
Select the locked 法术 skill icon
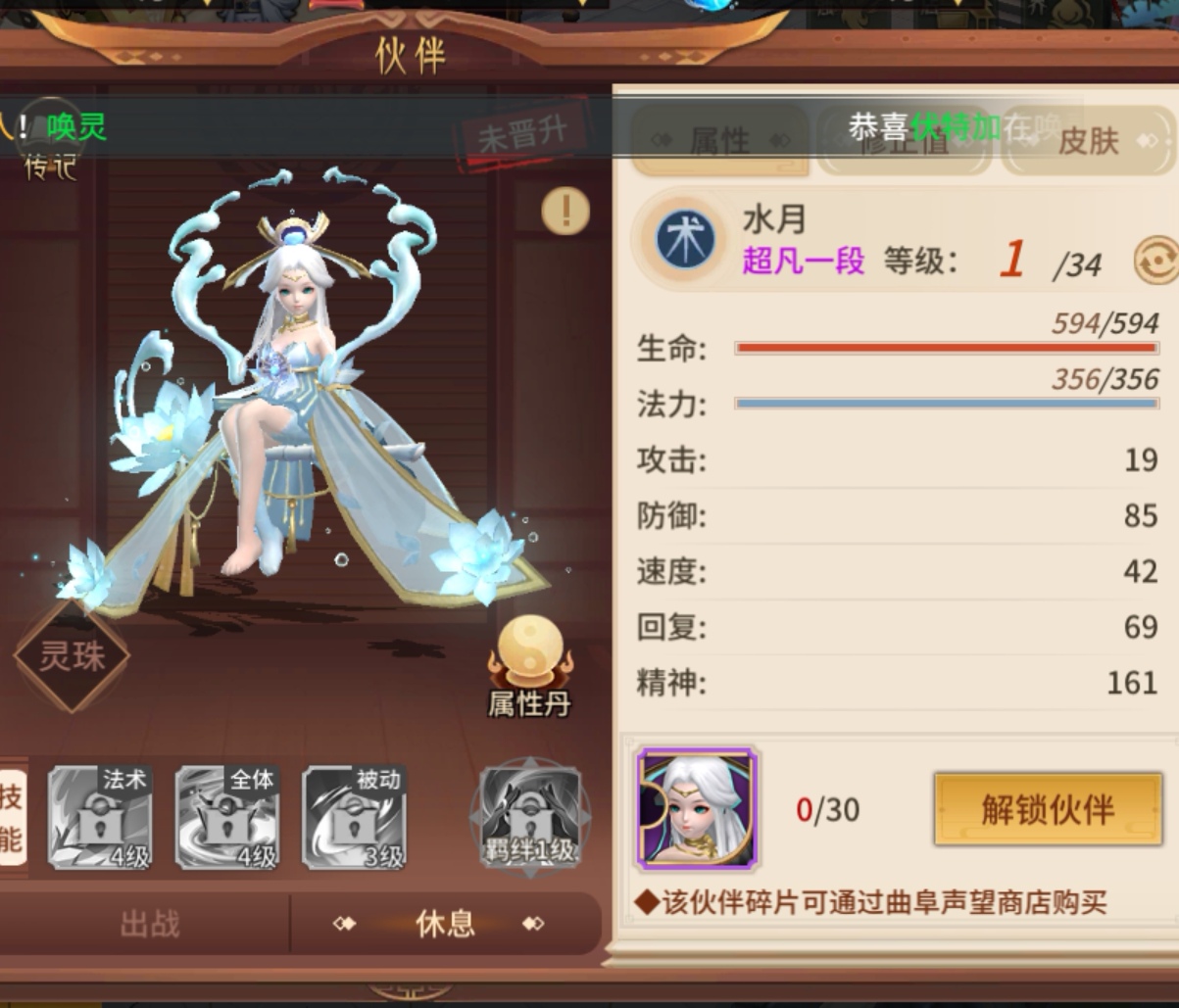(100, 818)
